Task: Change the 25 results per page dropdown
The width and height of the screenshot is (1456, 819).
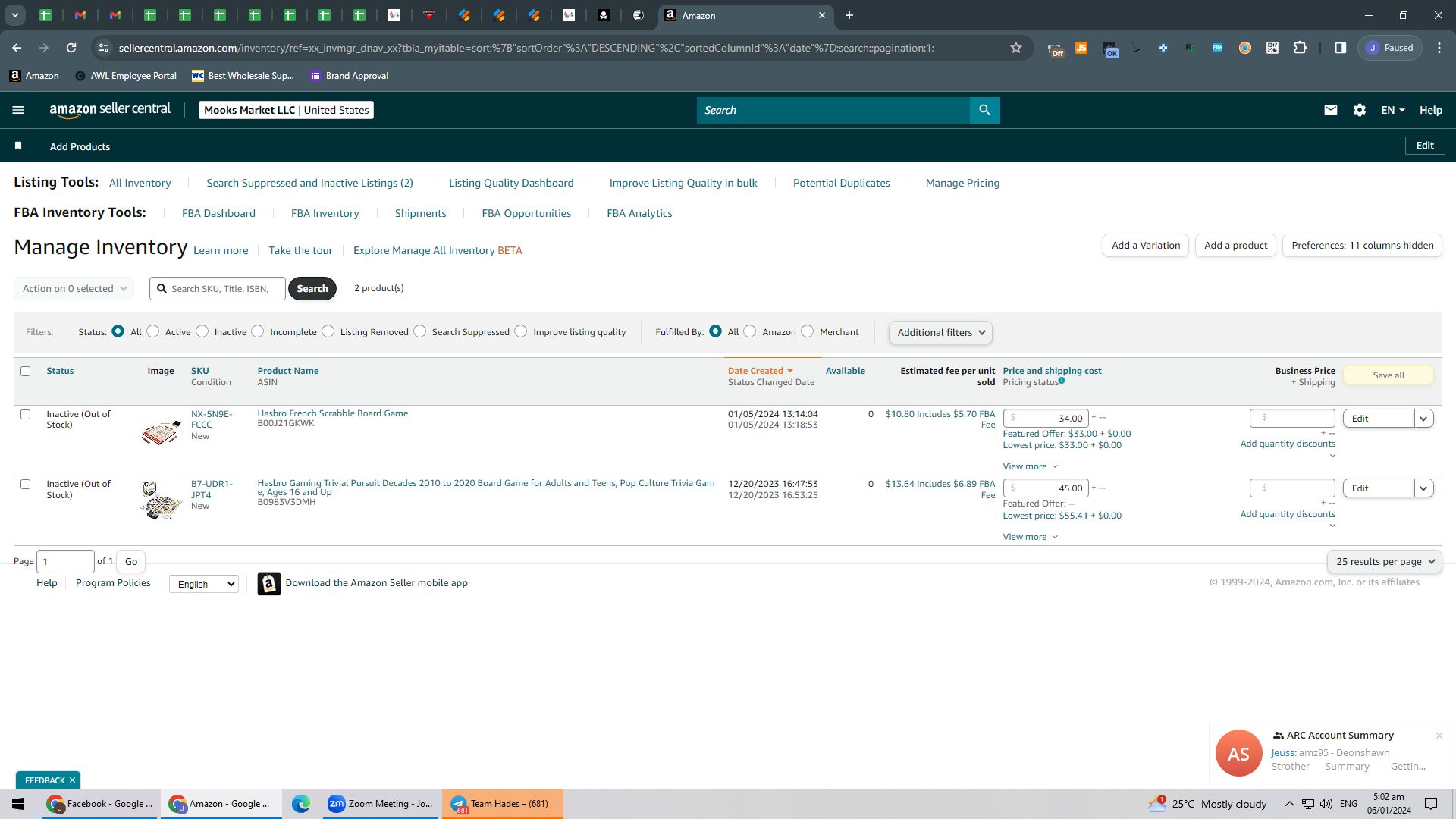Action: [x=1385, y=562]
